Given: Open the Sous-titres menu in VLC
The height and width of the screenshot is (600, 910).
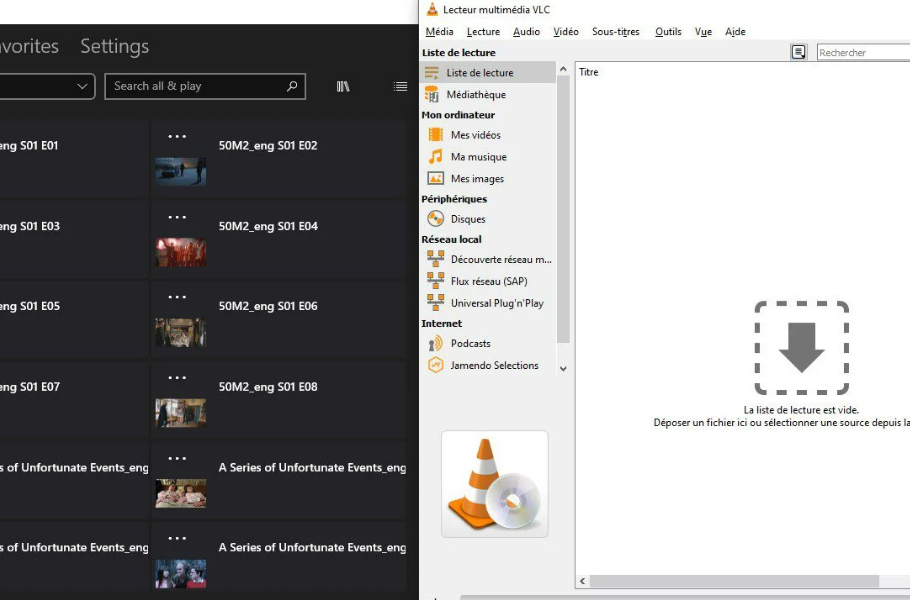Looking at the screenshot, I should point(616,31).
